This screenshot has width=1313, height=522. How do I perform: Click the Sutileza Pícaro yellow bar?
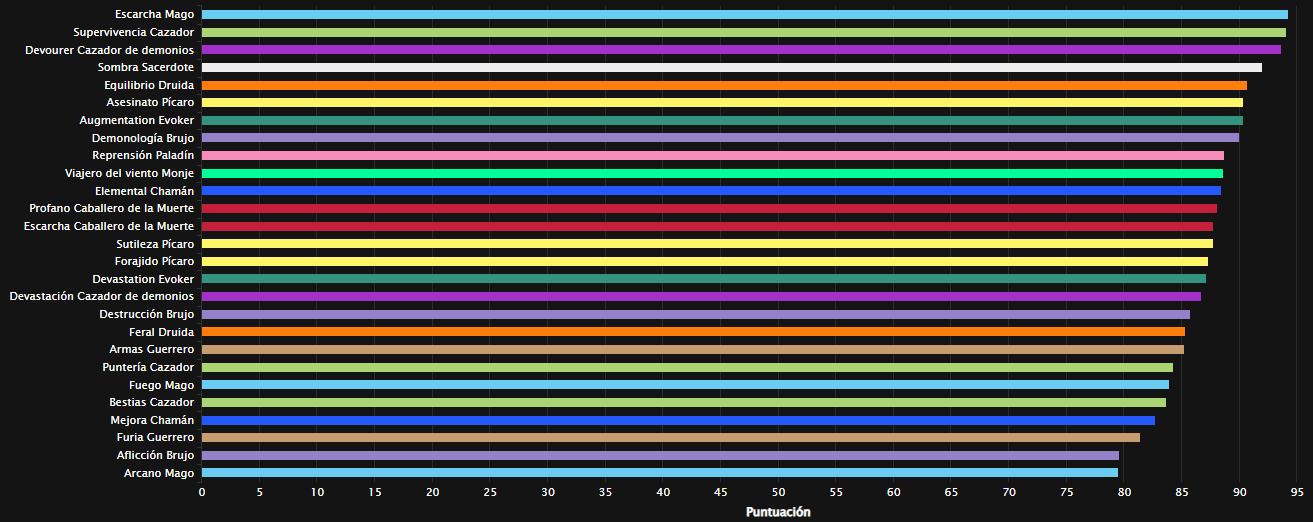pos(707,244)
